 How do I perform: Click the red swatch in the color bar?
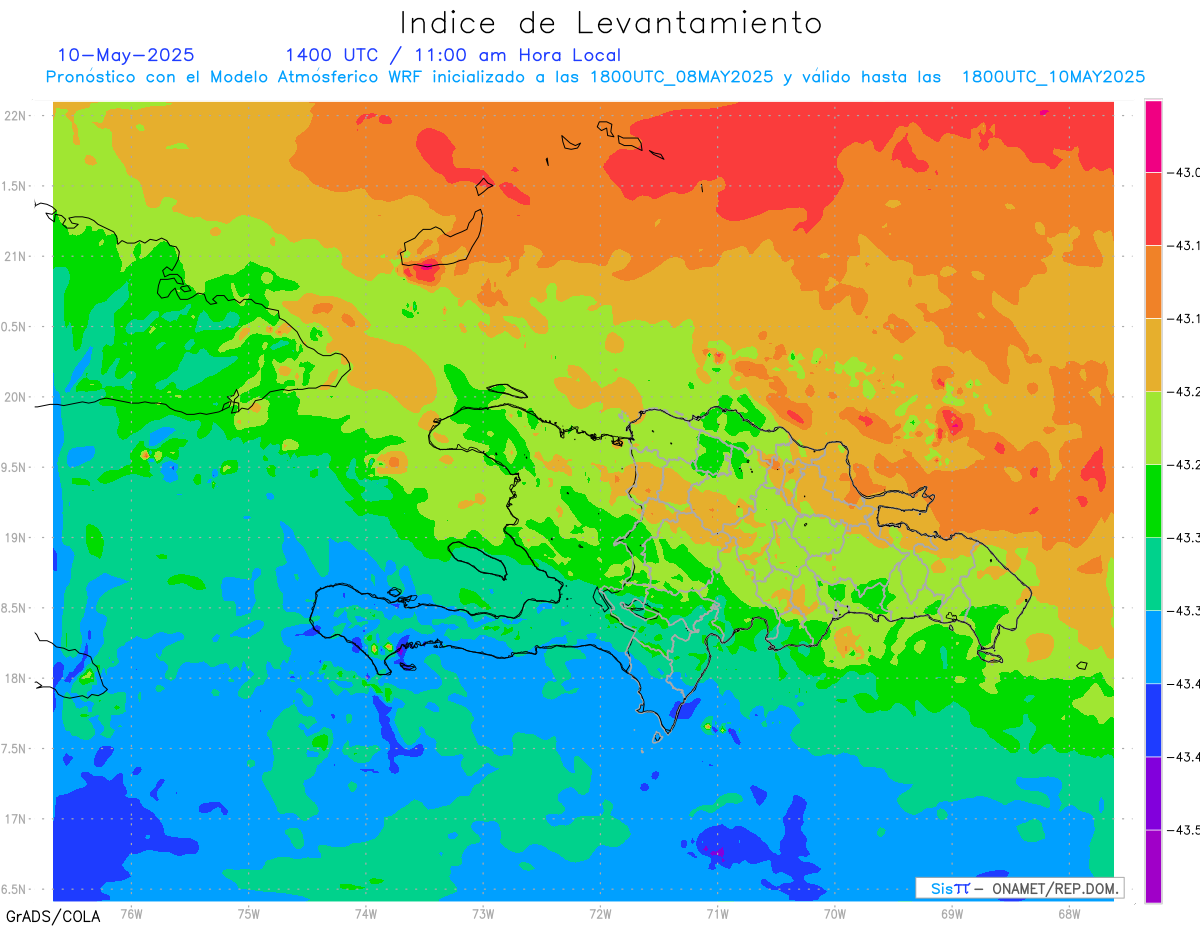pos(1153,209)
